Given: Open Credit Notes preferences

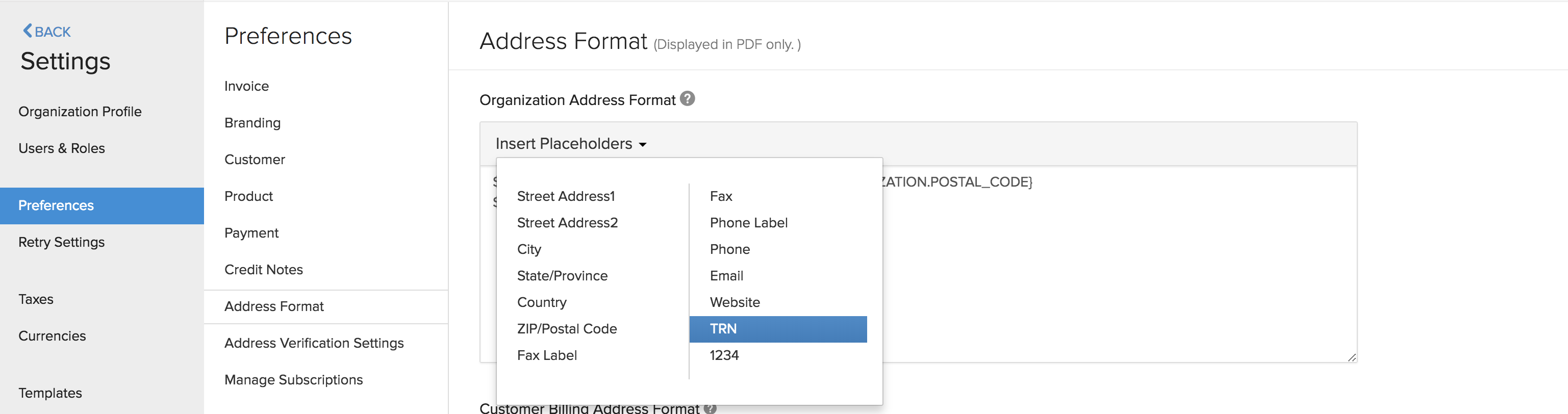Looking at the screenshot, I should click(x=264, y=270).
